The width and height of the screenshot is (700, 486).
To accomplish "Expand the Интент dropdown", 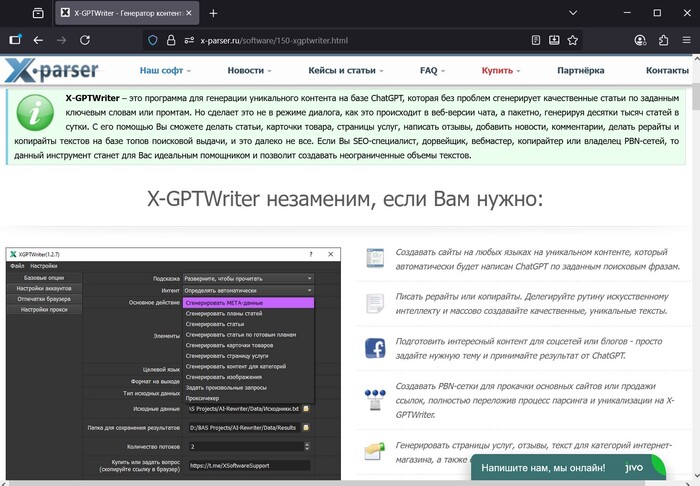I will tap(248, 291).
